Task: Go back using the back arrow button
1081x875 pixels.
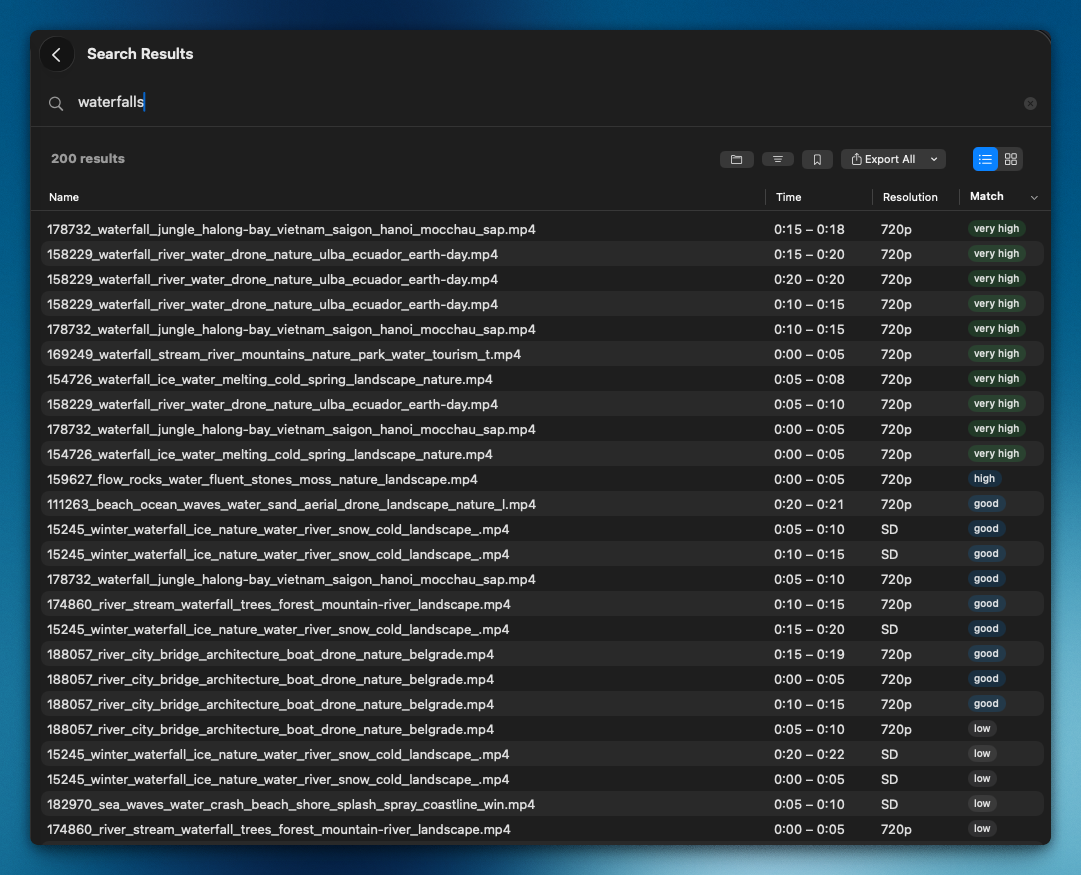Action: tap(57, 54)
